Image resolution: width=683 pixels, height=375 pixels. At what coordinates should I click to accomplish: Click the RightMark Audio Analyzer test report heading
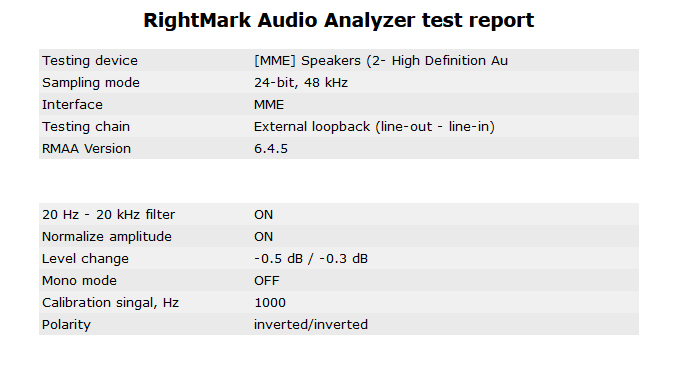pos(338,20)
